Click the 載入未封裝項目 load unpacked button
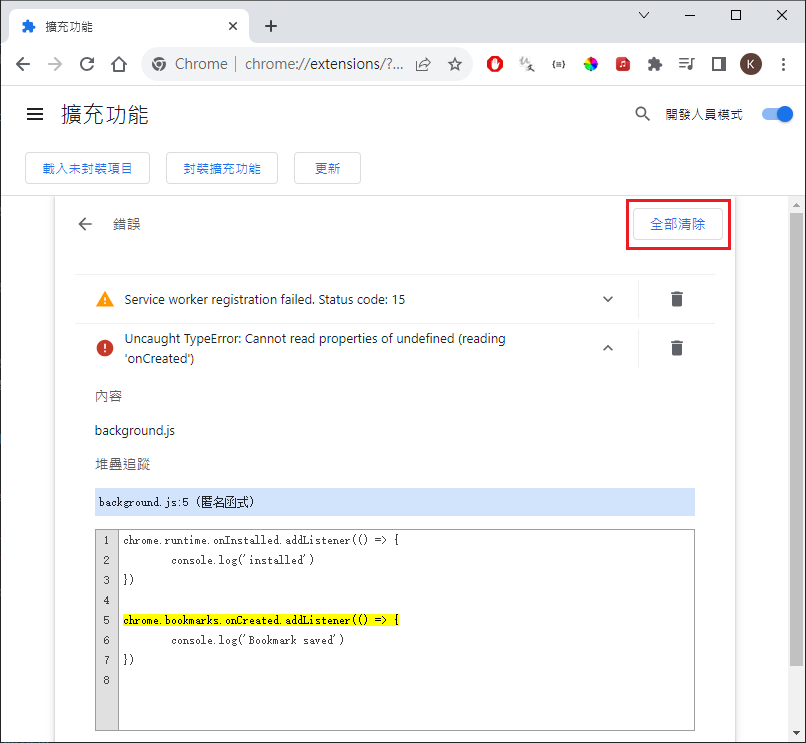Screen dimensions: 806x743 87,169
